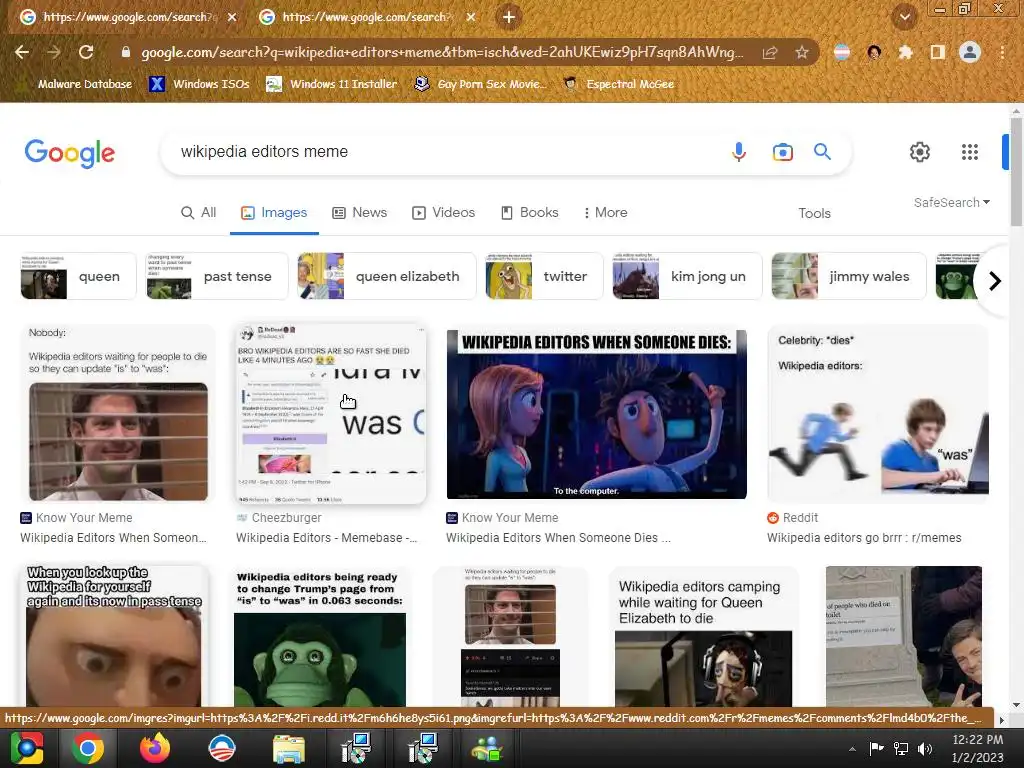The width and height of the screenshot is (1024, 768).
Task: Open the tab search dropdown arrow
Action: point(905,17)
